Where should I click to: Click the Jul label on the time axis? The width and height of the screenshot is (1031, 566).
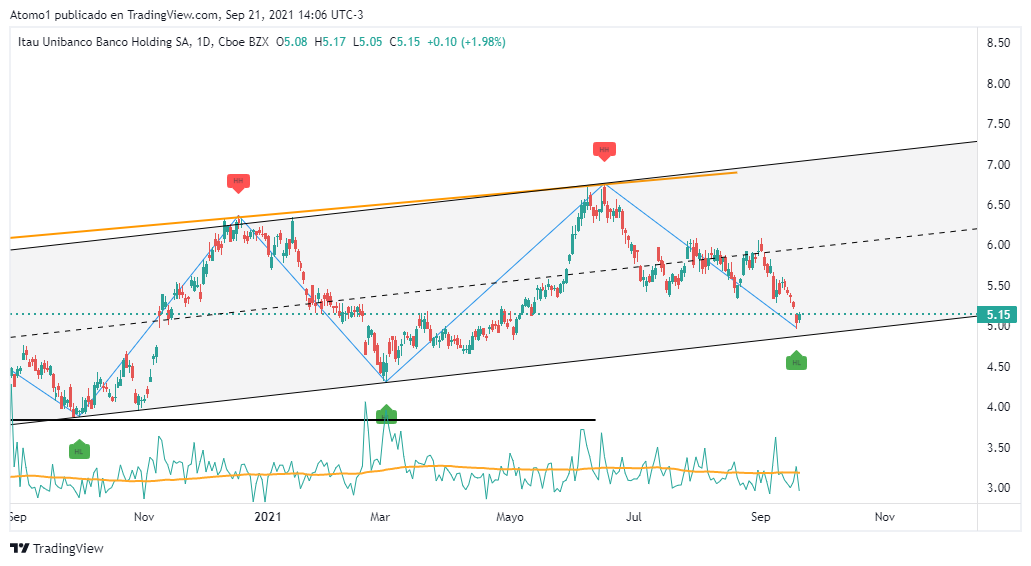pos(633,517)
